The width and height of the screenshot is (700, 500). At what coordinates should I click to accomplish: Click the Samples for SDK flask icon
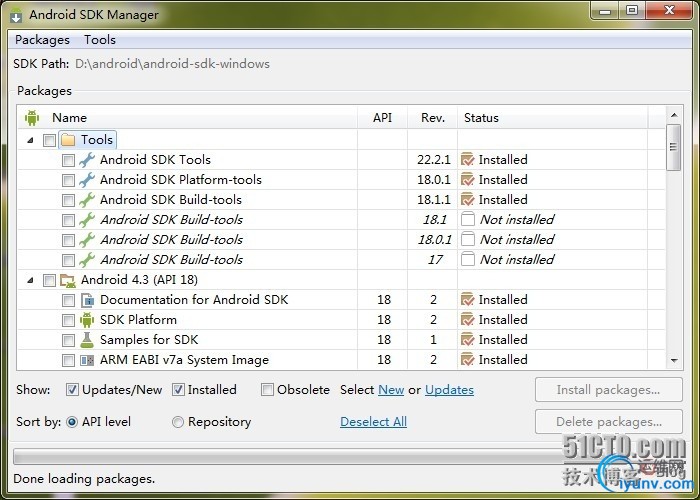click(x=87, y=340)
